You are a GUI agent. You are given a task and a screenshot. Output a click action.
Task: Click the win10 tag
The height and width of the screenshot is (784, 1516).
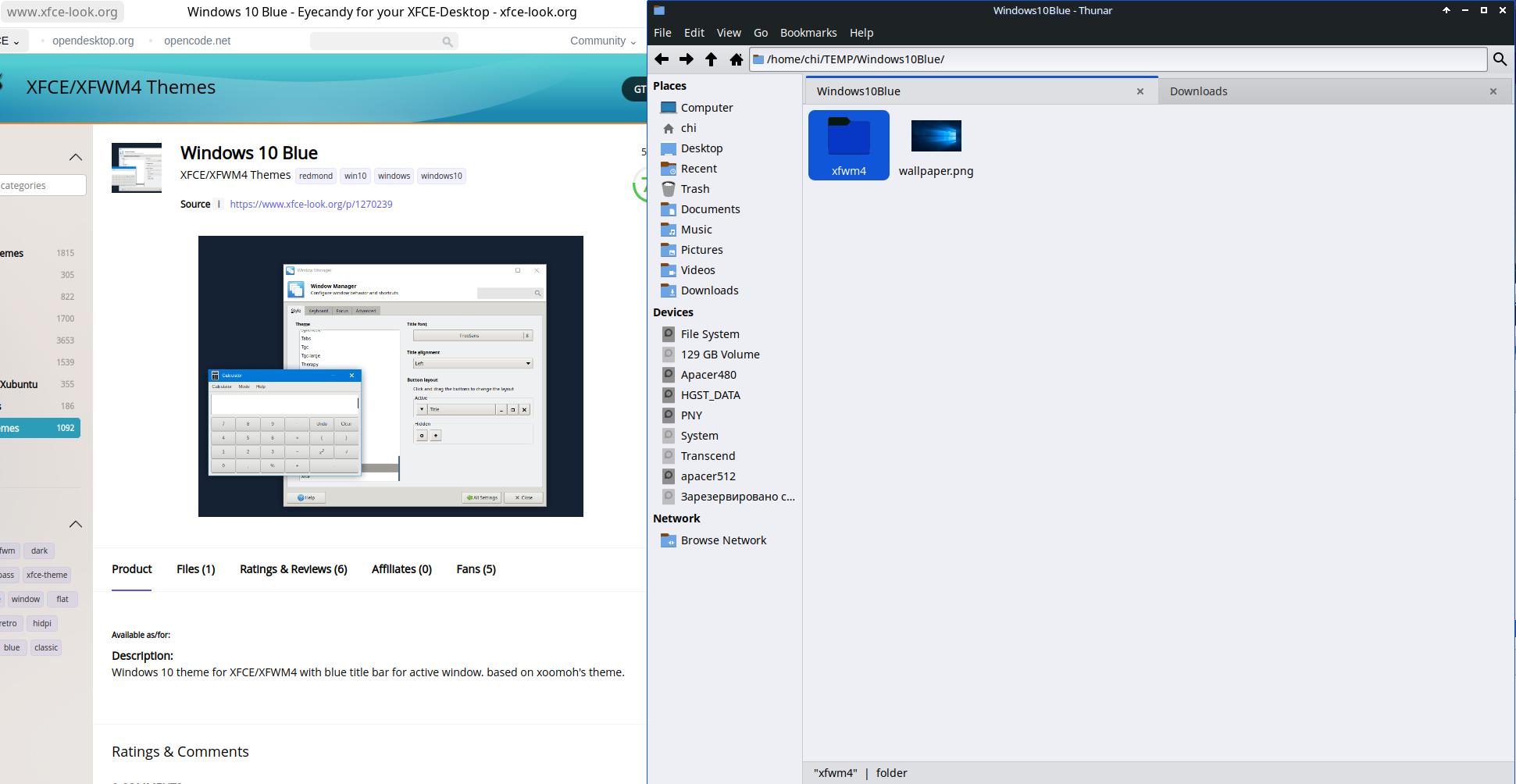[x=355, y=176]
